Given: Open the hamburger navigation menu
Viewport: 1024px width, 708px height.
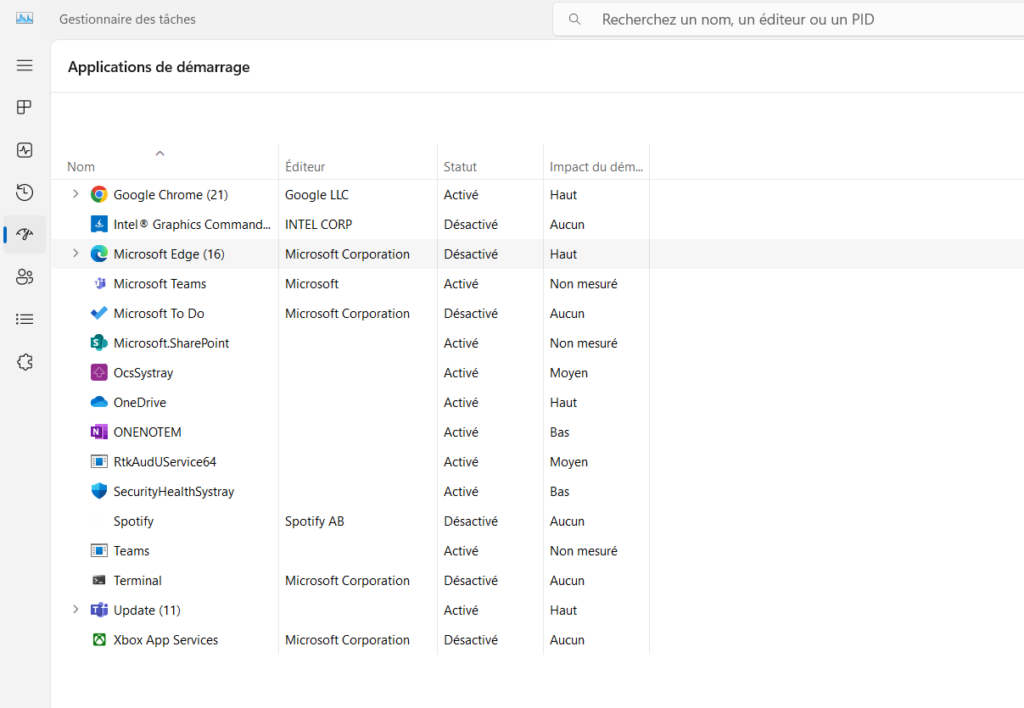Looking at the screenshot, I should 25,65.
